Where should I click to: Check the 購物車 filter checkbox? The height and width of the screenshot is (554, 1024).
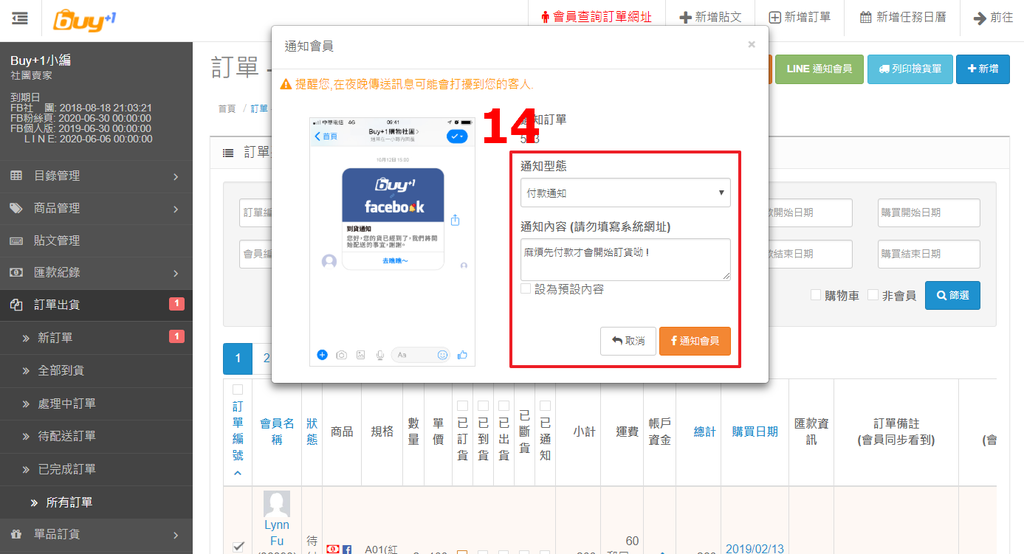tap(816, 295)
